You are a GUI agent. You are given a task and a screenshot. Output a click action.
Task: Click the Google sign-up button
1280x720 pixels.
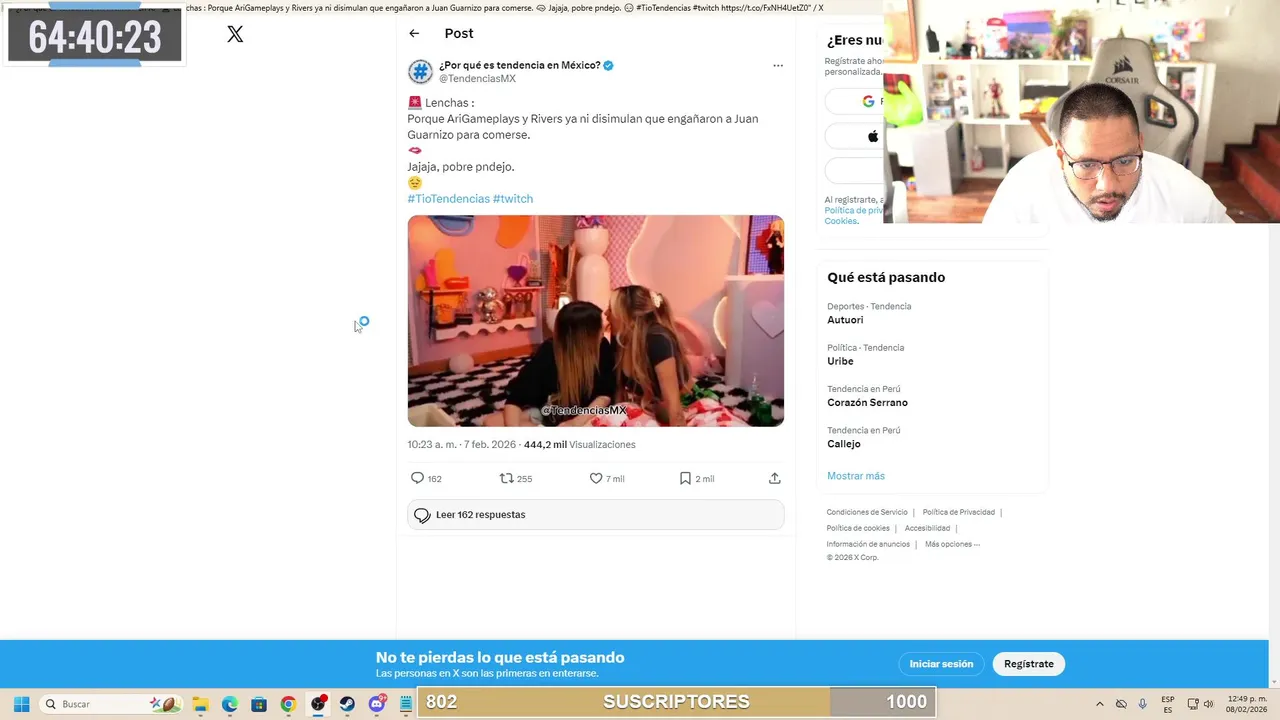[854, 101]
